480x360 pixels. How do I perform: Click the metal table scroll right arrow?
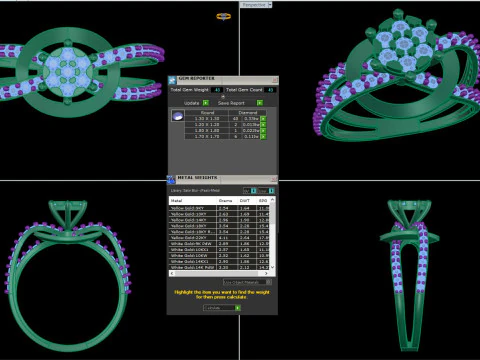pyautogui.click(x=266, y=273)
